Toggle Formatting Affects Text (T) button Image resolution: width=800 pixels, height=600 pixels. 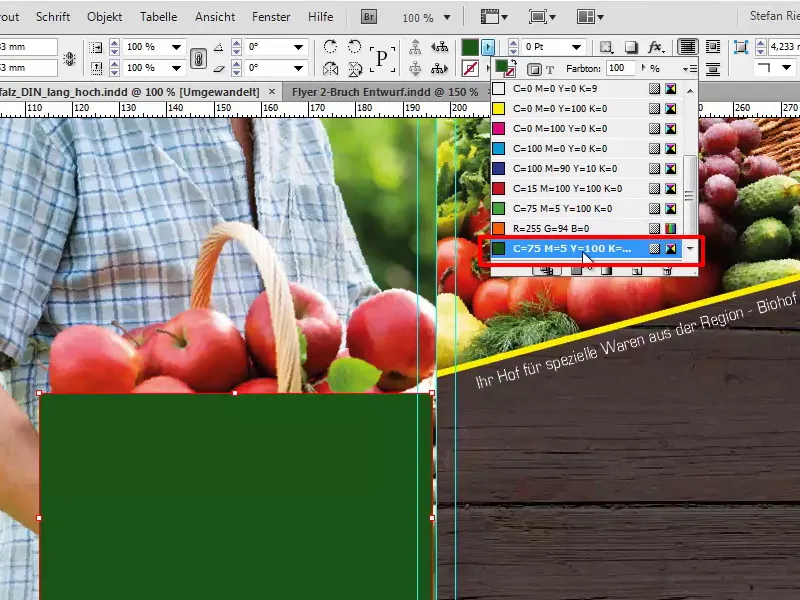[x=550, y=69]
